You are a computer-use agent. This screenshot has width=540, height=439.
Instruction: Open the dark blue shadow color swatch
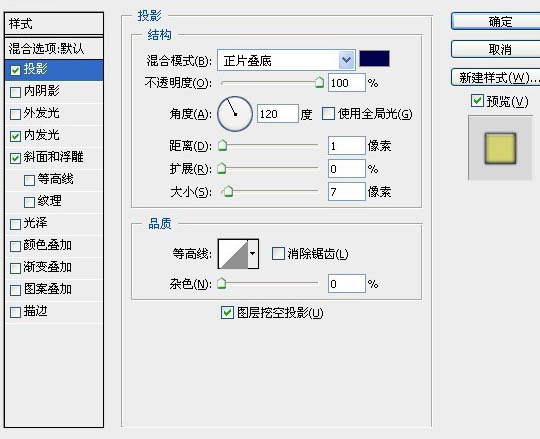(374, 59)
